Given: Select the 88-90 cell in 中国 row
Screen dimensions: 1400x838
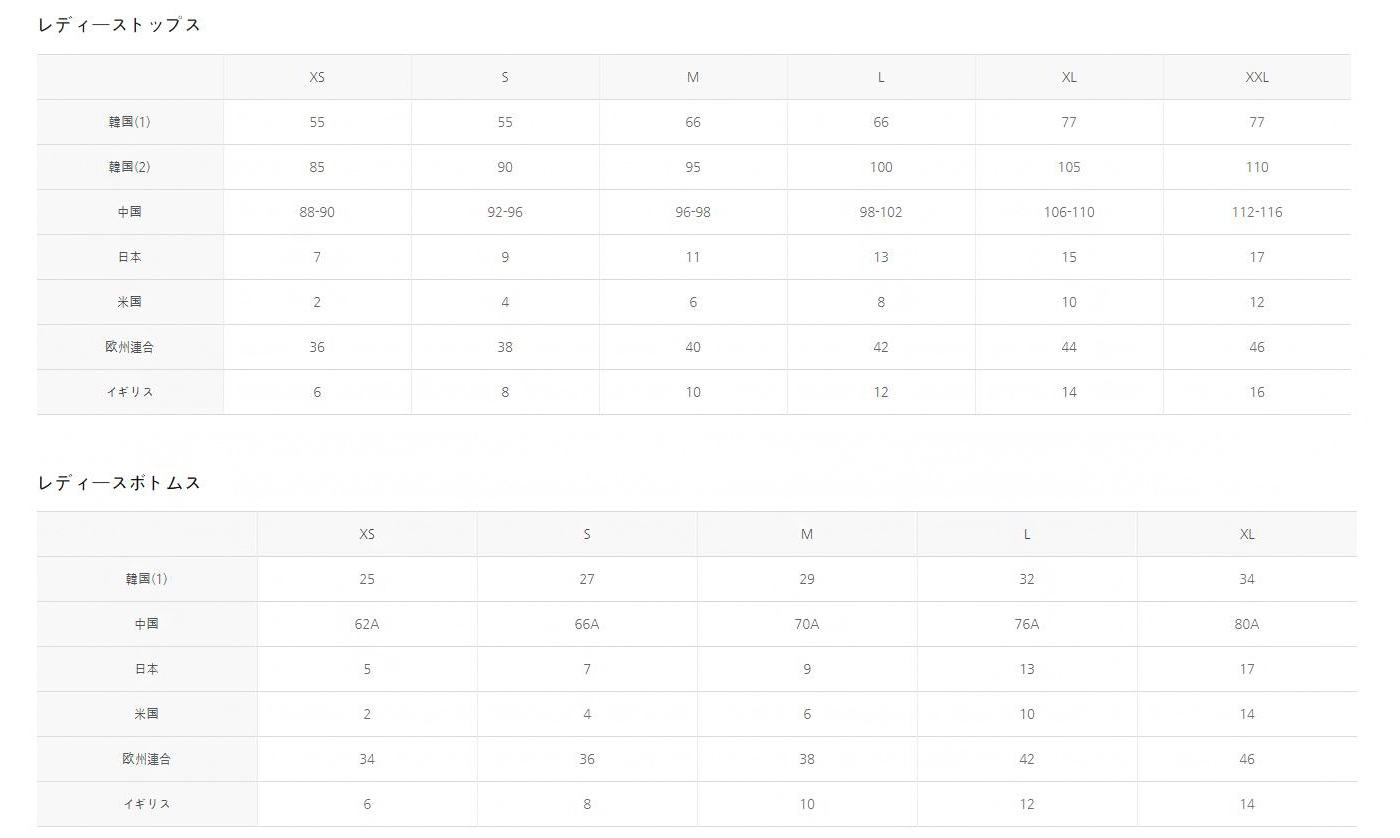Looking at the screenshot, I should point(317,212).
